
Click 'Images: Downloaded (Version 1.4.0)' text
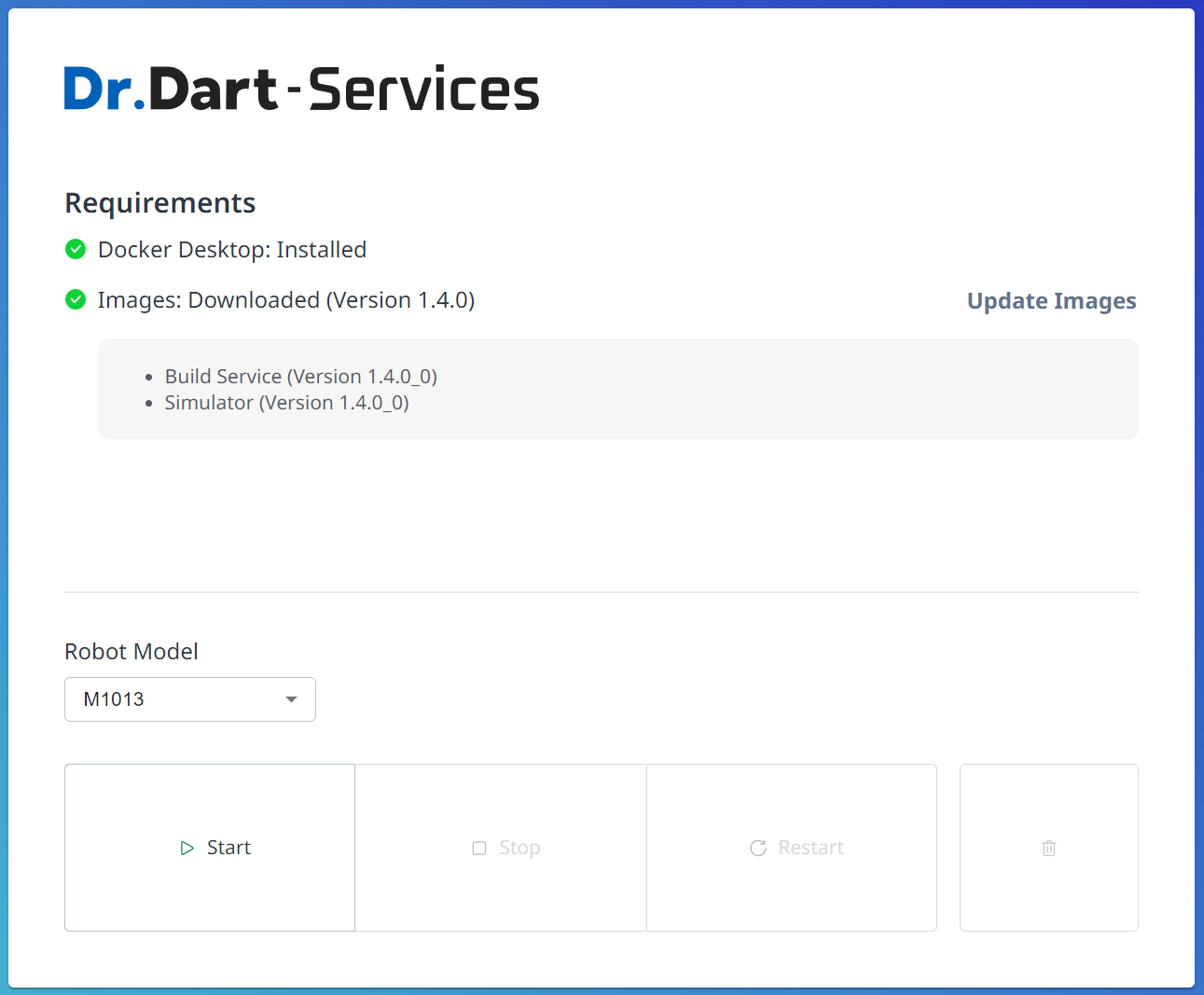(x=286, y=300)
